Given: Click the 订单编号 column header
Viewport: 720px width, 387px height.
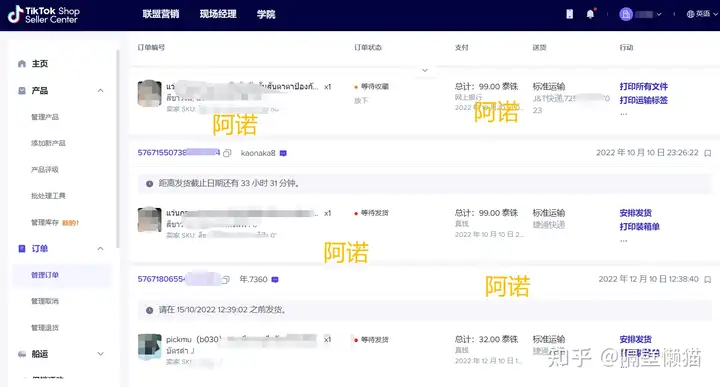Looking at the screenshot, I should tap(151, 47).
